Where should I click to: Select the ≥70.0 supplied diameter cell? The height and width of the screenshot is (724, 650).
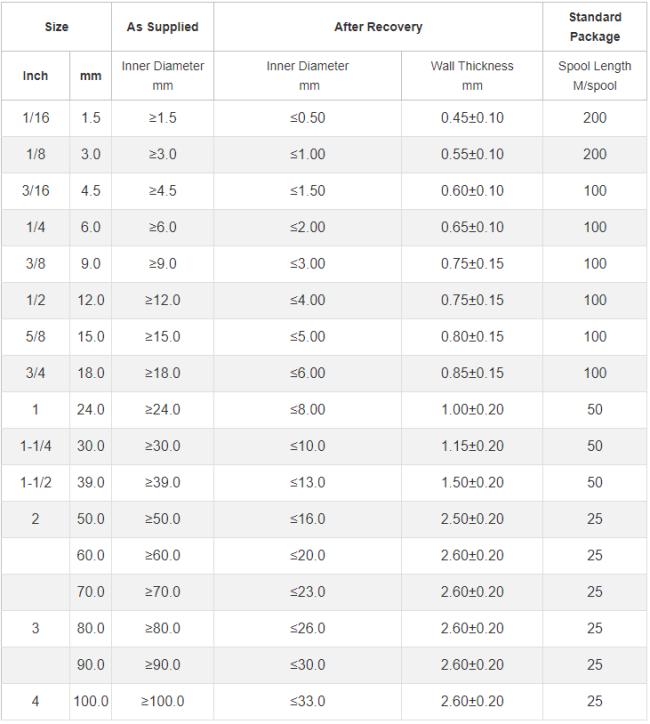(162, 592)
